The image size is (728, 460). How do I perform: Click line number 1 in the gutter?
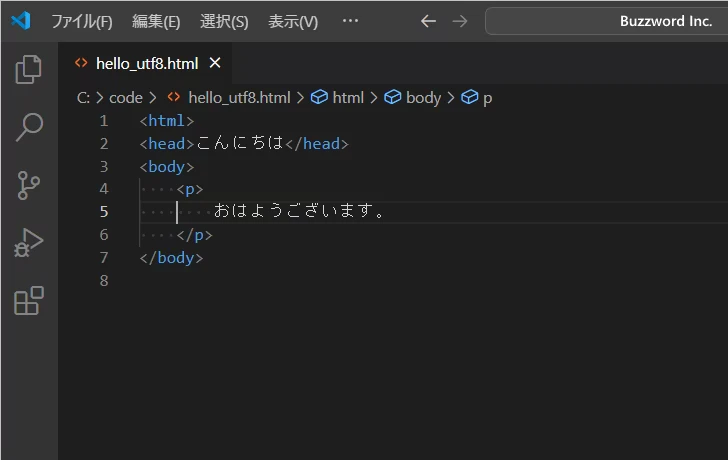(104, 121)
